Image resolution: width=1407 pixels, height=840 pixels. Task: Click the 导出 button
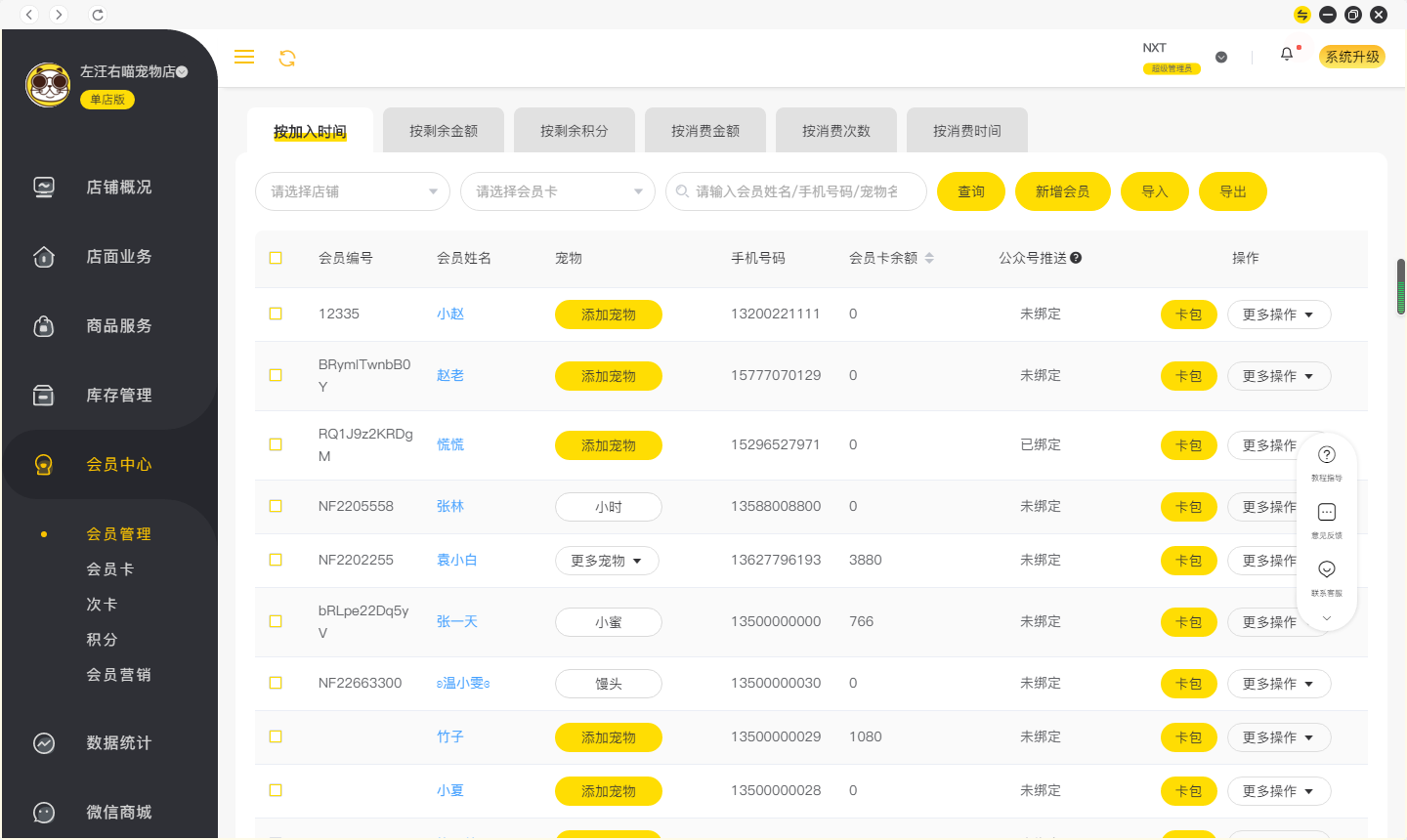[1233, 191]
